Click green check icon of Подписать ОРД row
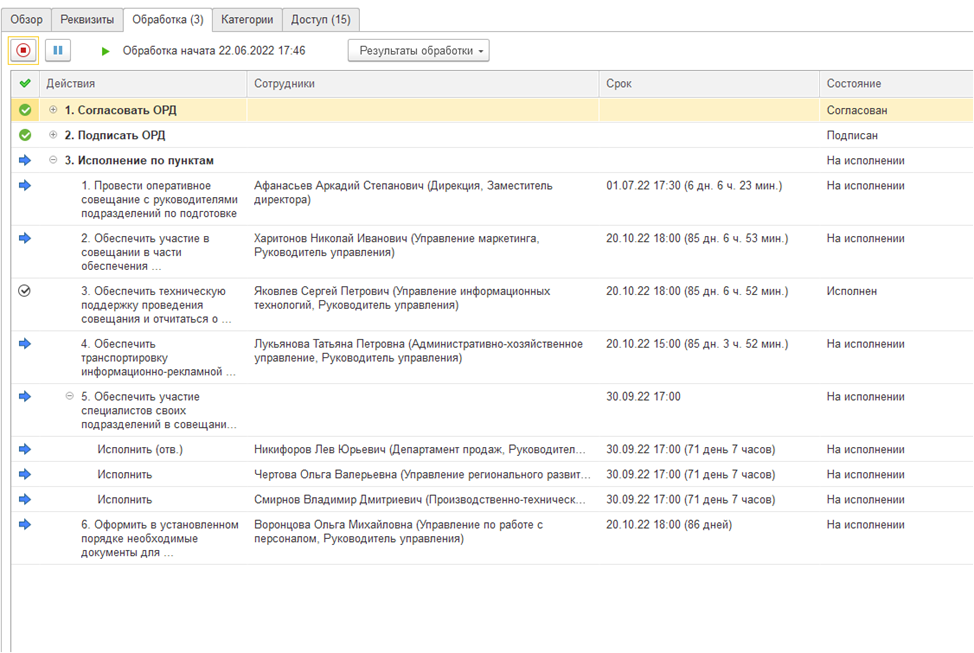This screenshot has width=974, height=653. pos(25,135)
